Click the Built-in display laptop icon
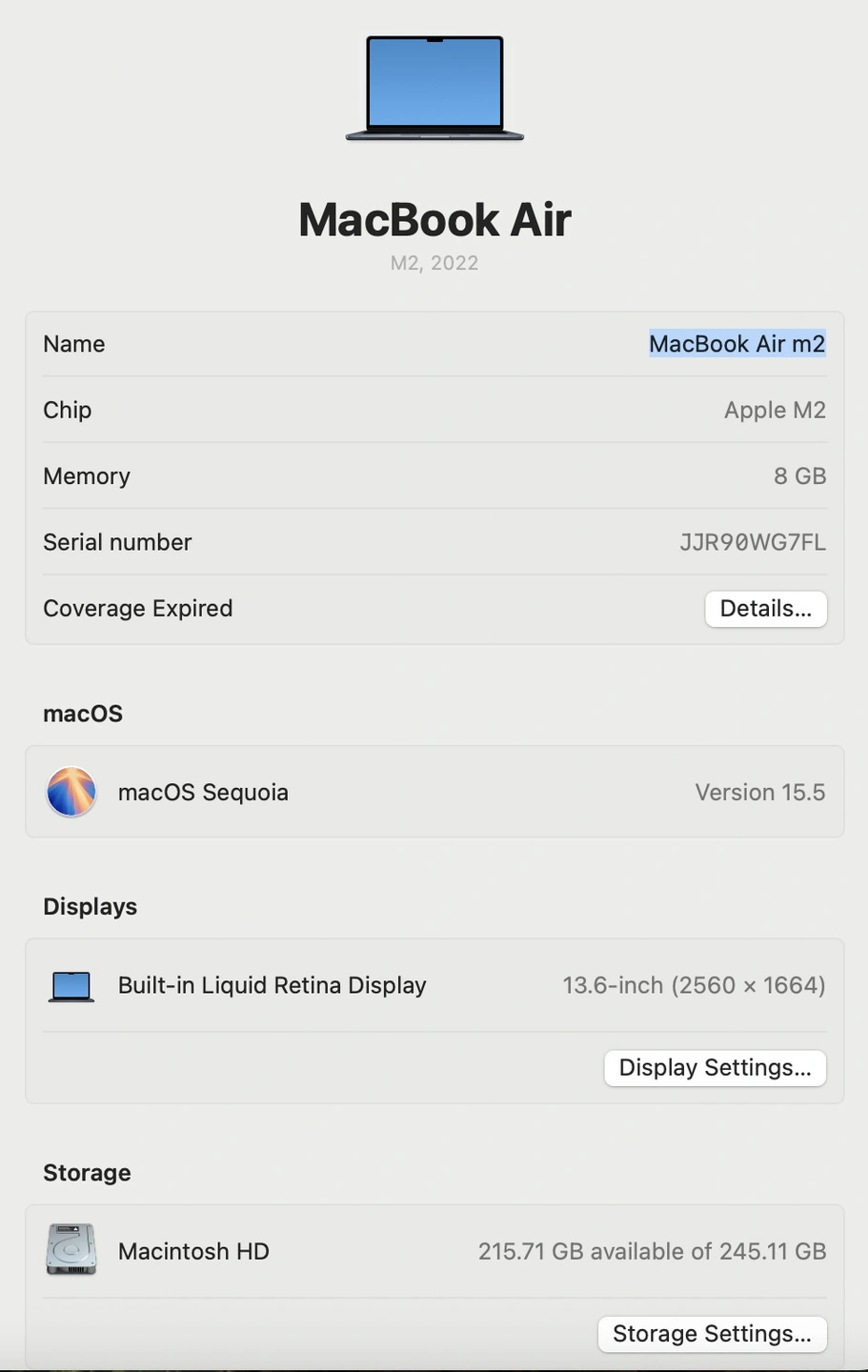Screen dimensions: 868x1372 click(x=71, y=986)
